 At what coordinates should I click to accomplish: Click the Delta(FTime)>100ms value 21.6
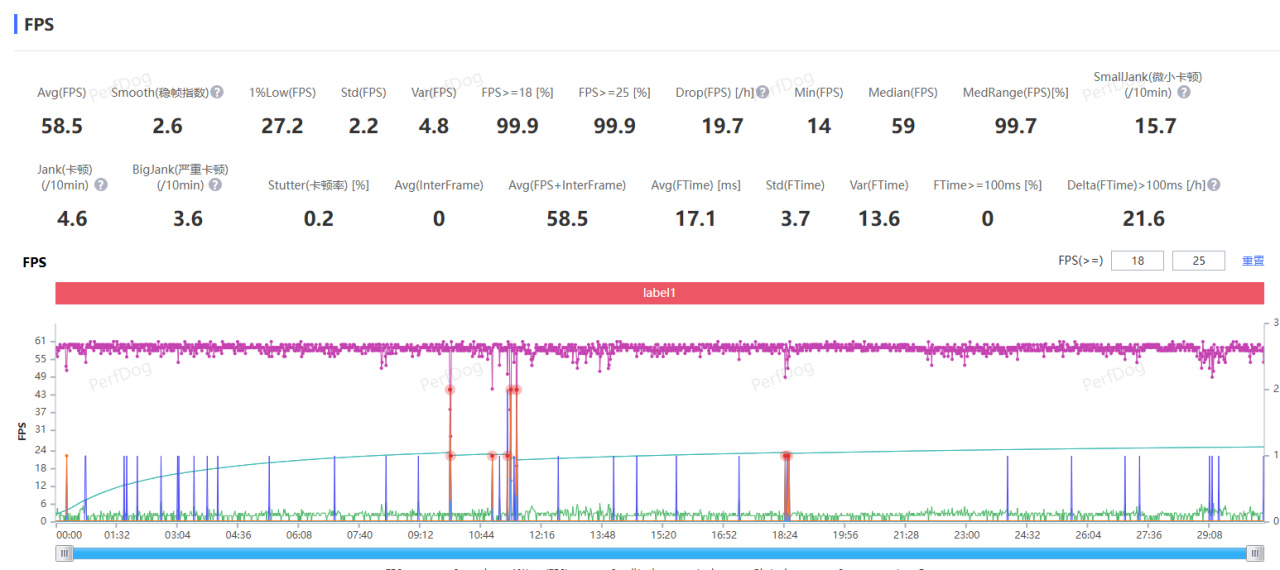[x=1144, y=219]
